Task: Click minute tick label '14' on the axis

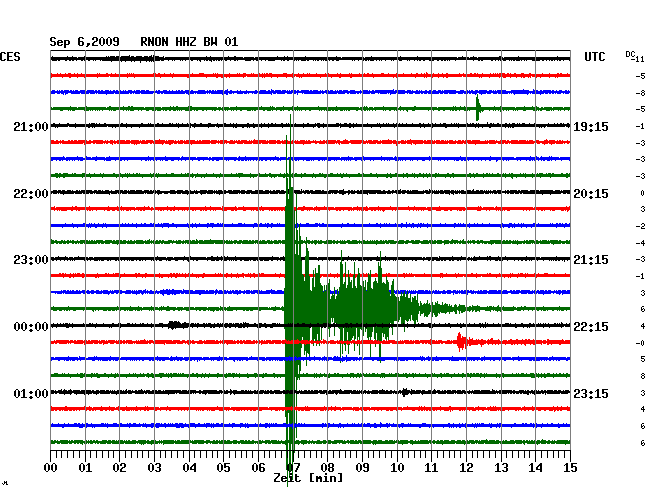Action: pos(535,468)
